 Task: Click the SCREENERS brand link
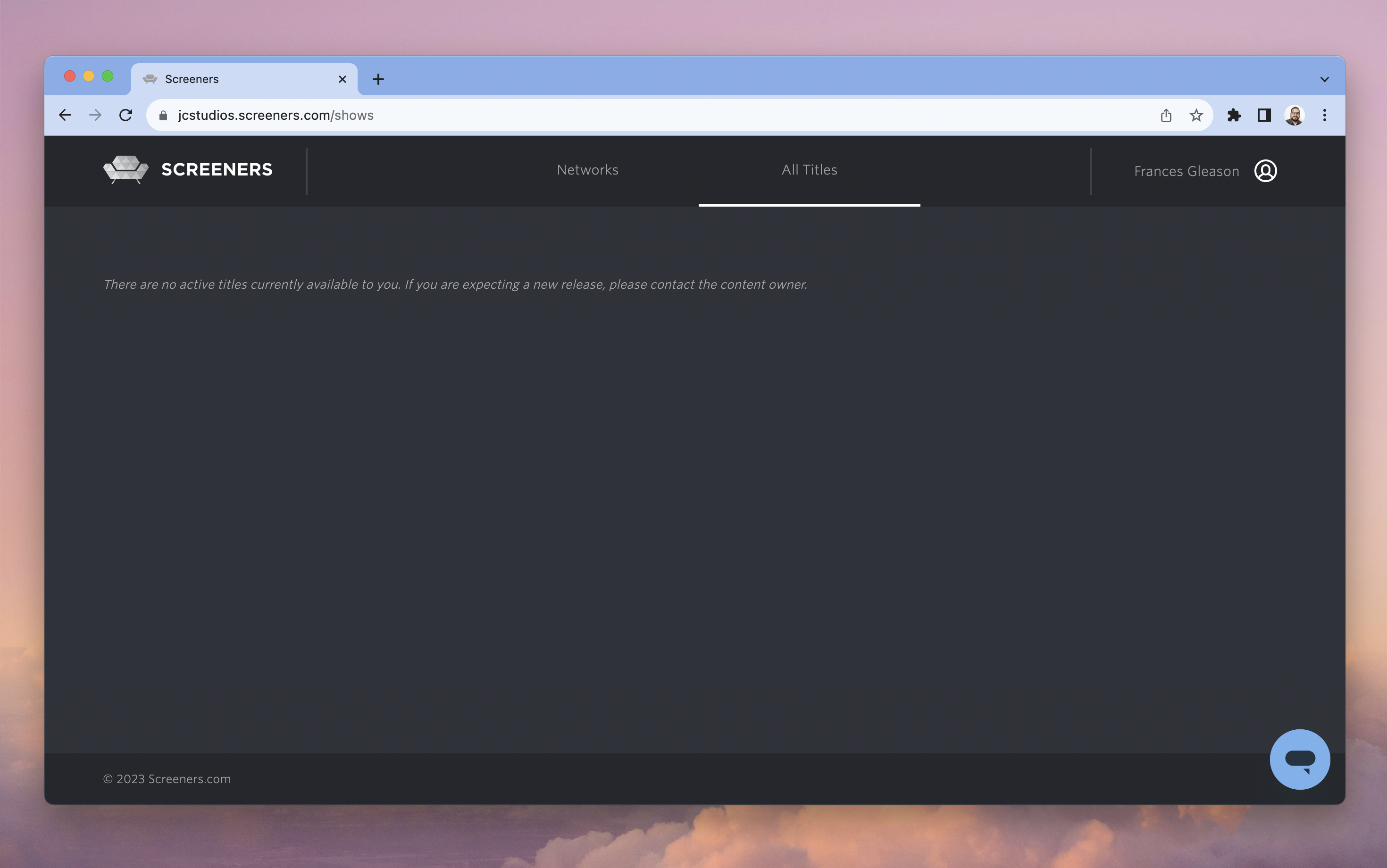(217, 169)
